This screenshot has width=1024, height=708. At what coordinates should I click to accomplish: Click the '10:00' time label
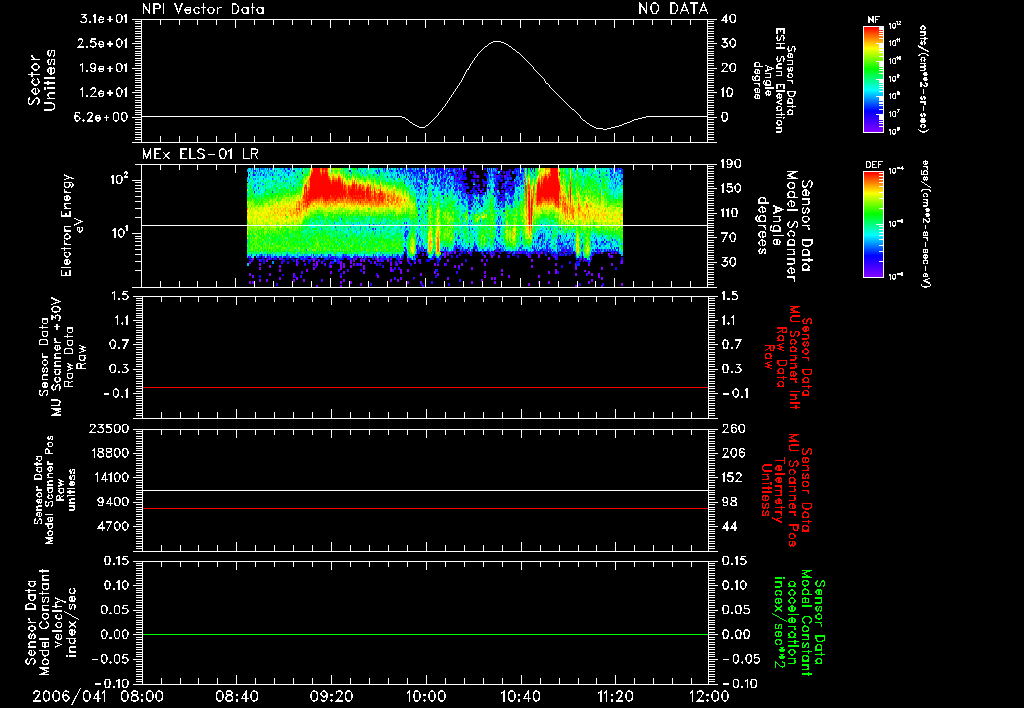click(426, 697)
